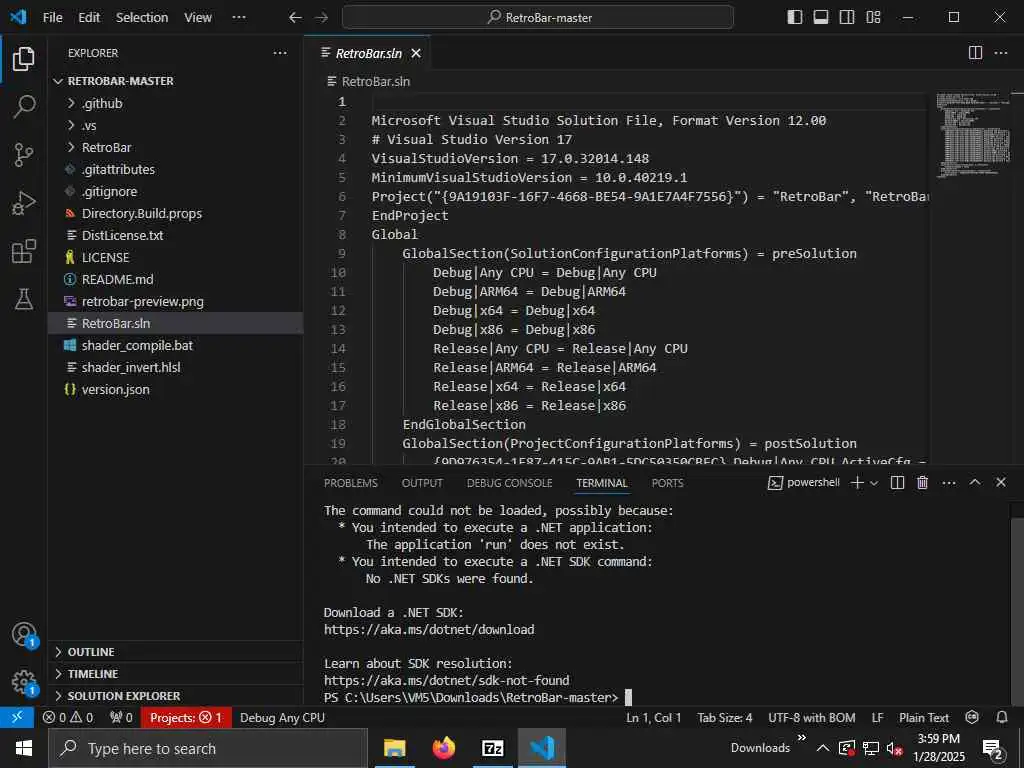Open version.json file
The image size is (1024, 768).
click(x=175, y=389)
